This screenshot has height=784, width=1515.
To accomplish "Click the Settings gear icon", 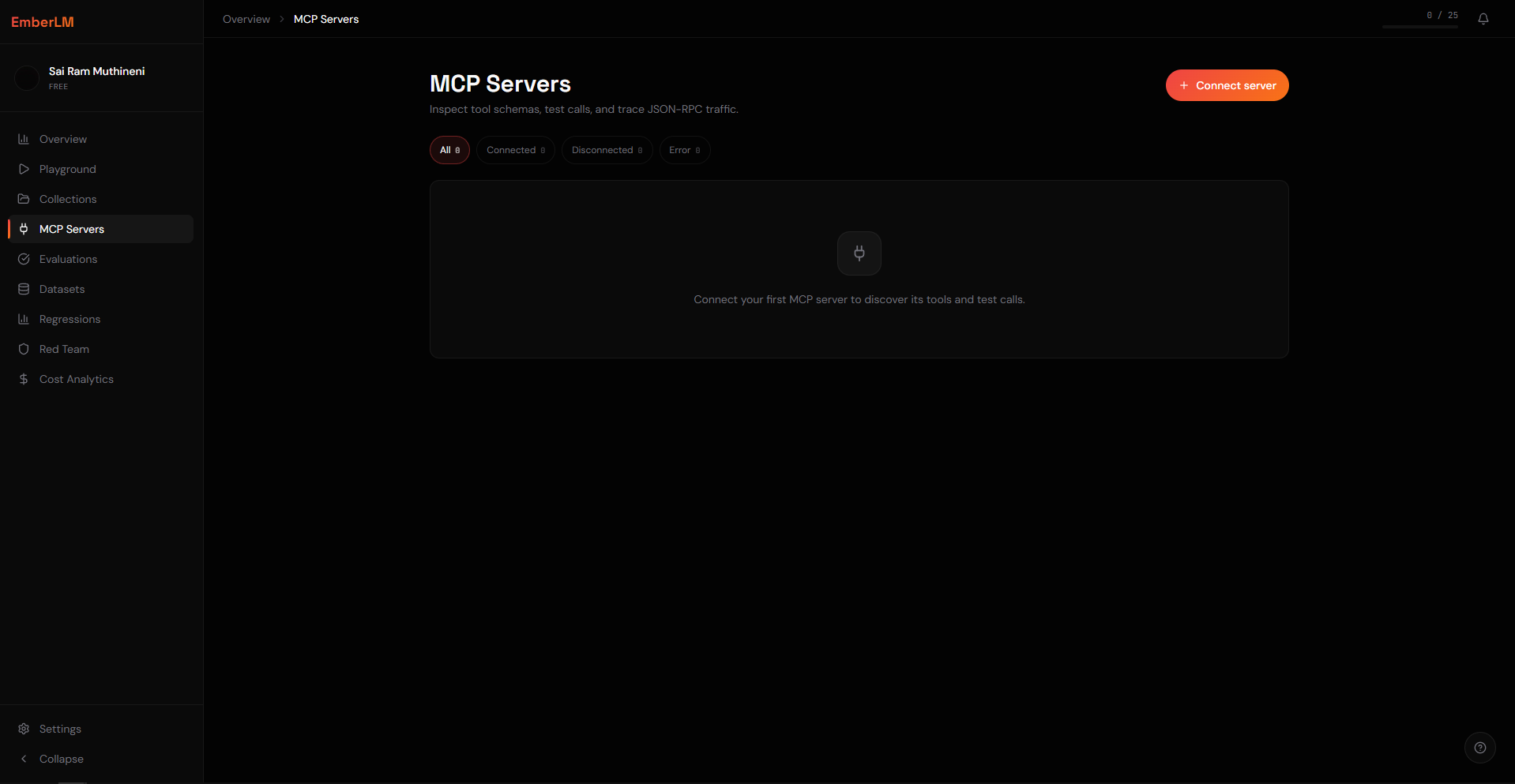I will point(24,729).
